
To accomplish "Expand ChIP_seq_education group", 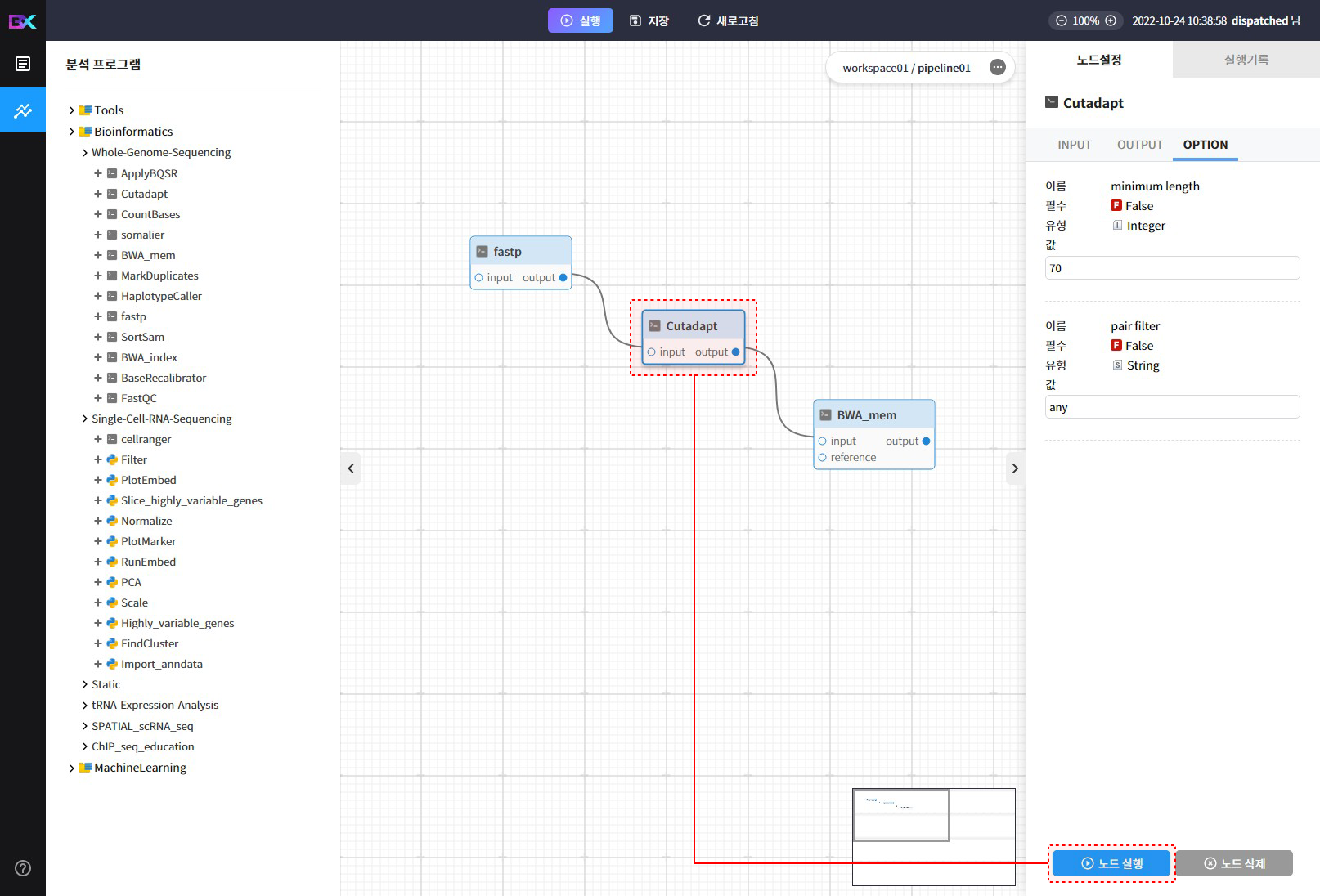I will point(85,747).
